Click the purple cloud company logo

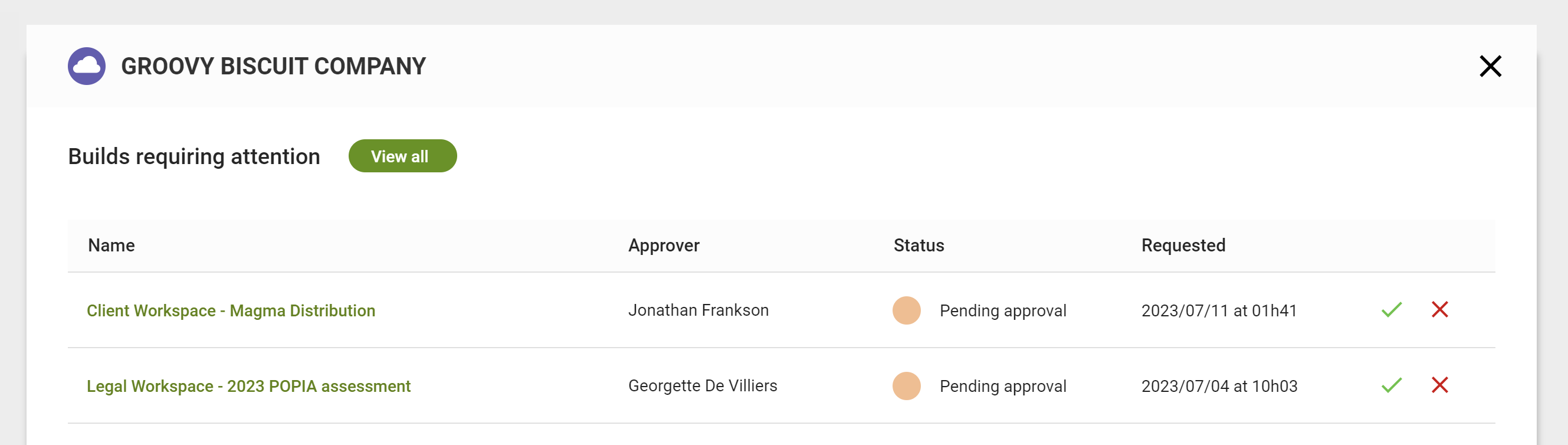[x=87, y=66]
